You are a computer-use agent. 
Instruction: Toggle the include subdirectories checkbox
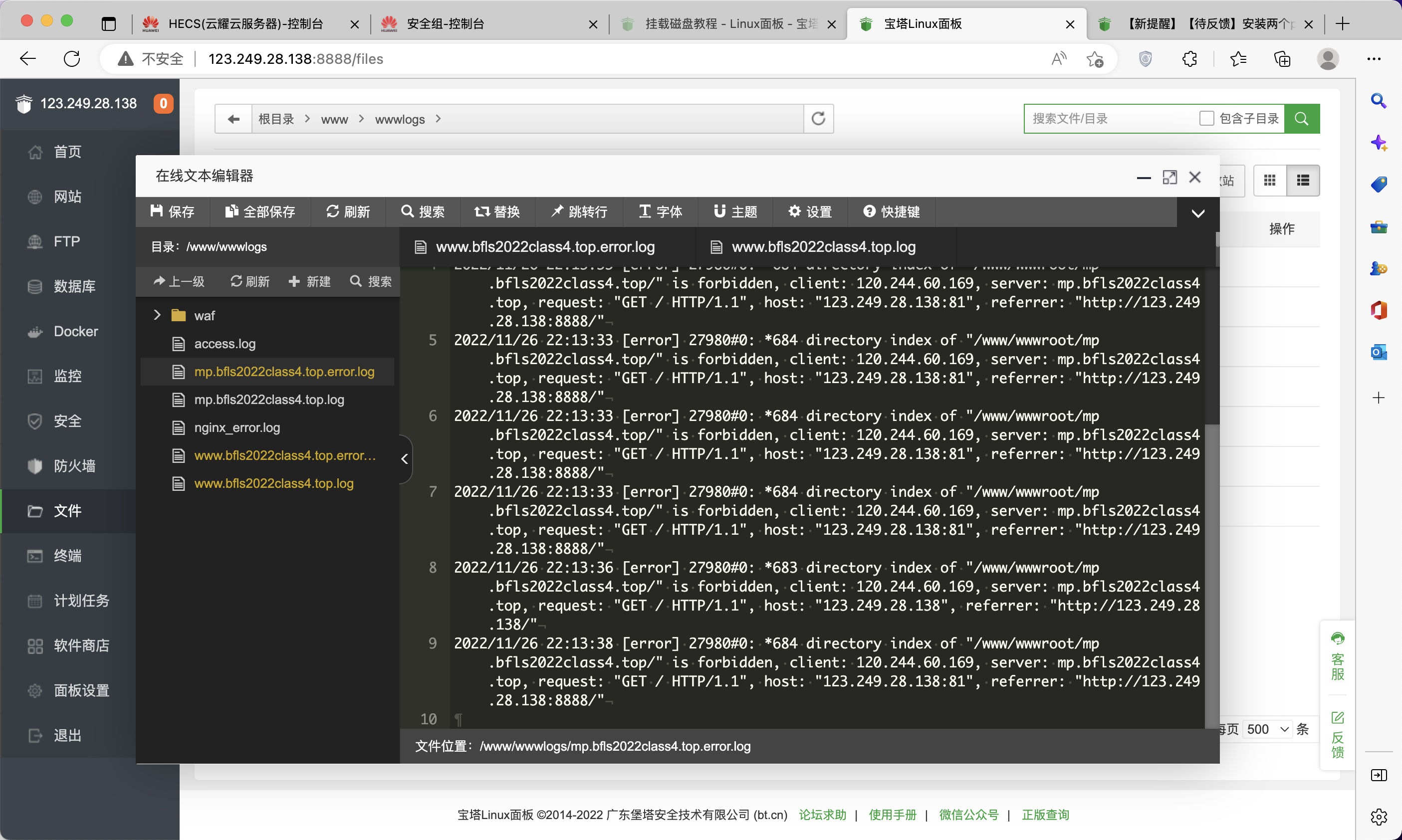[x=1206, y=118]
